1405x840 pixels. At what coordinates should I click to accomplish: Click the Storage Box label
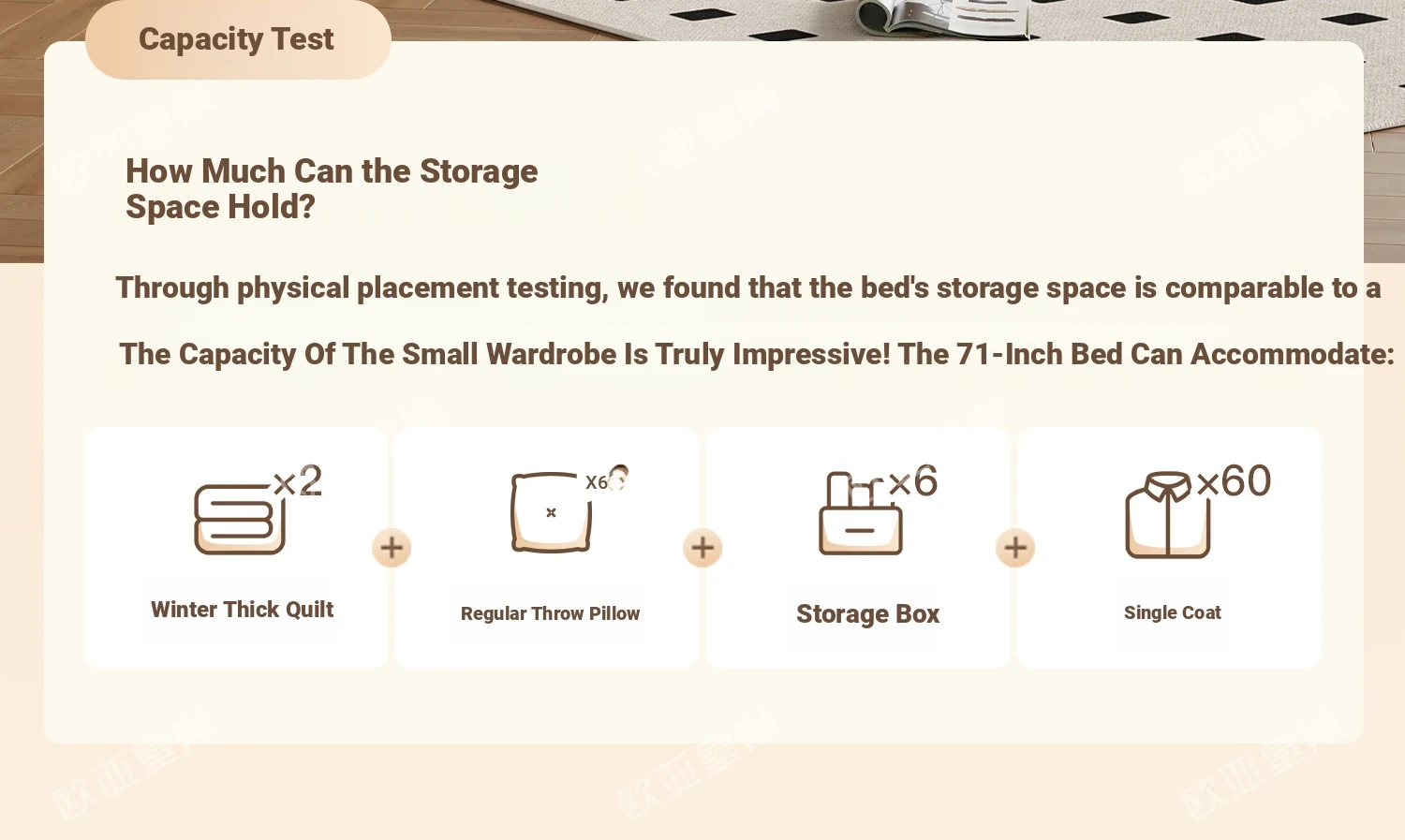click(x=867, y=613)
